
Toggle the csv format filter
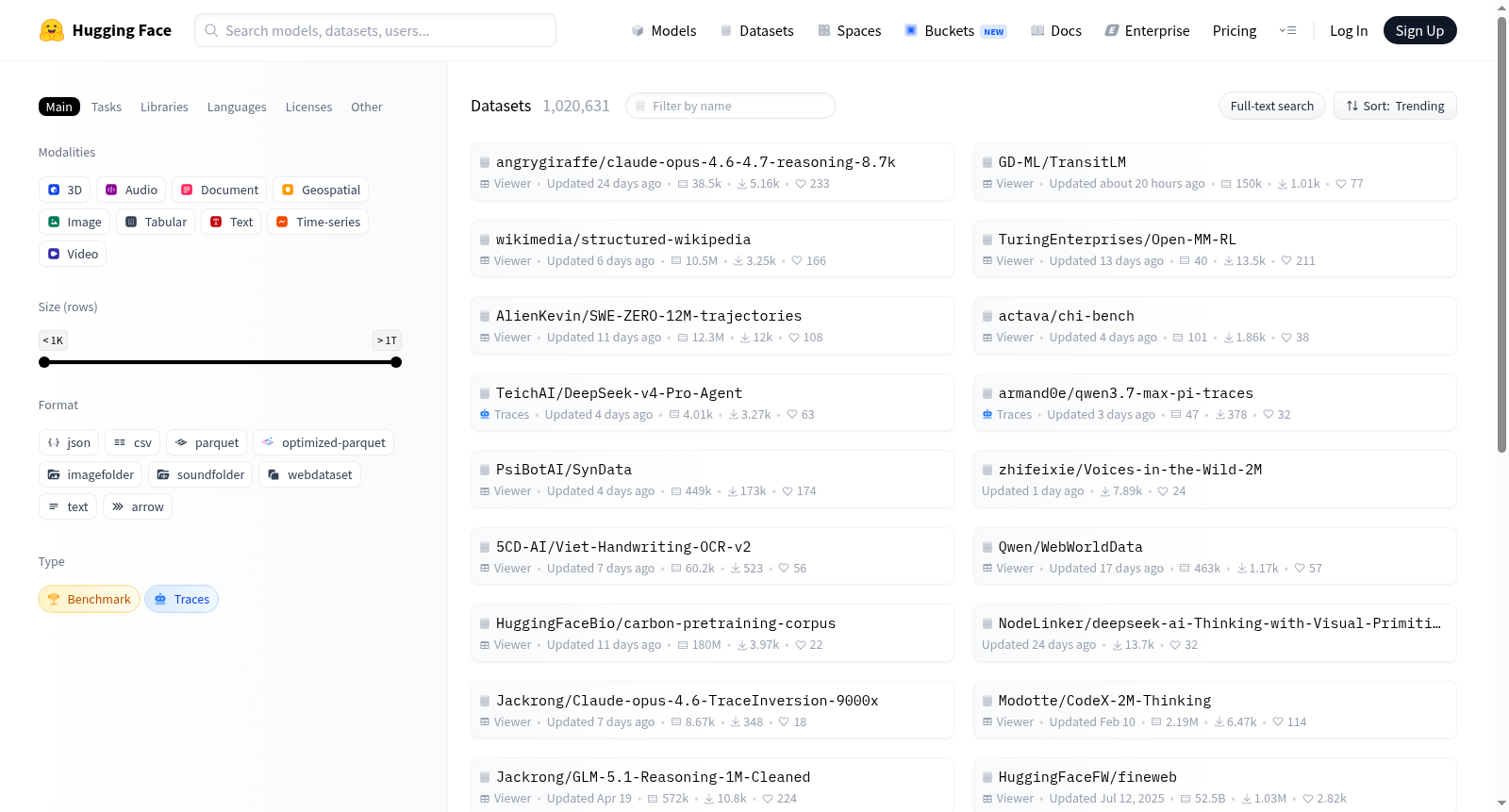(132, 442)
